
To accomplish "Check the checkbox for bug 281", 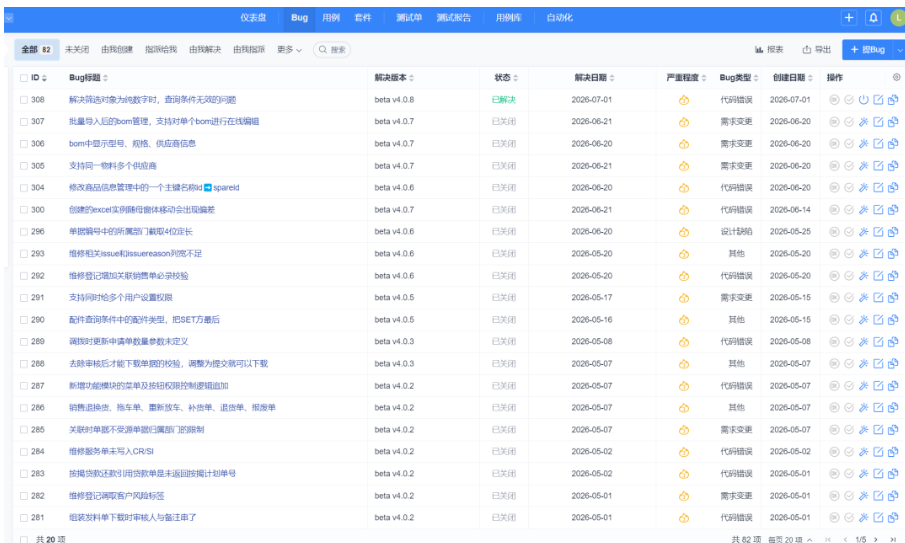I will 24,518.
